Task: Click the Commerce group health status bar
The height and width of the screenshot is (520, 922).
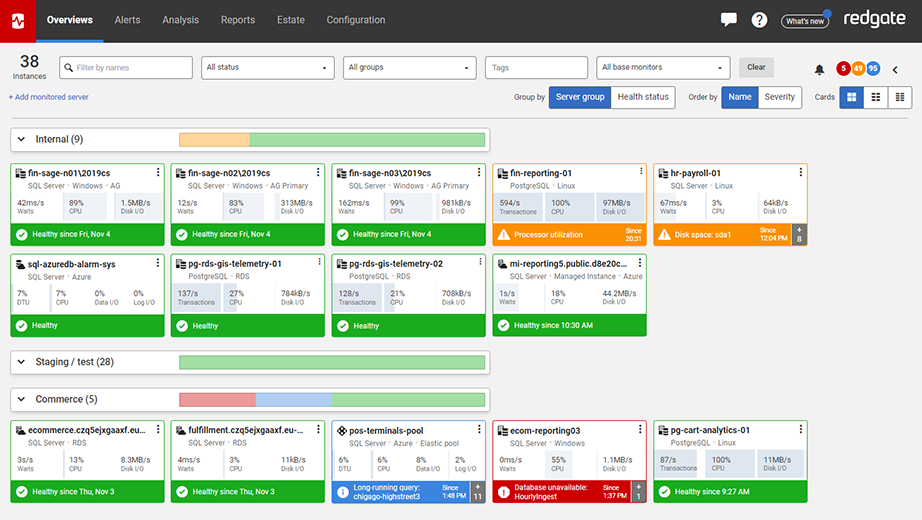Action: click(x=332, y=400)
